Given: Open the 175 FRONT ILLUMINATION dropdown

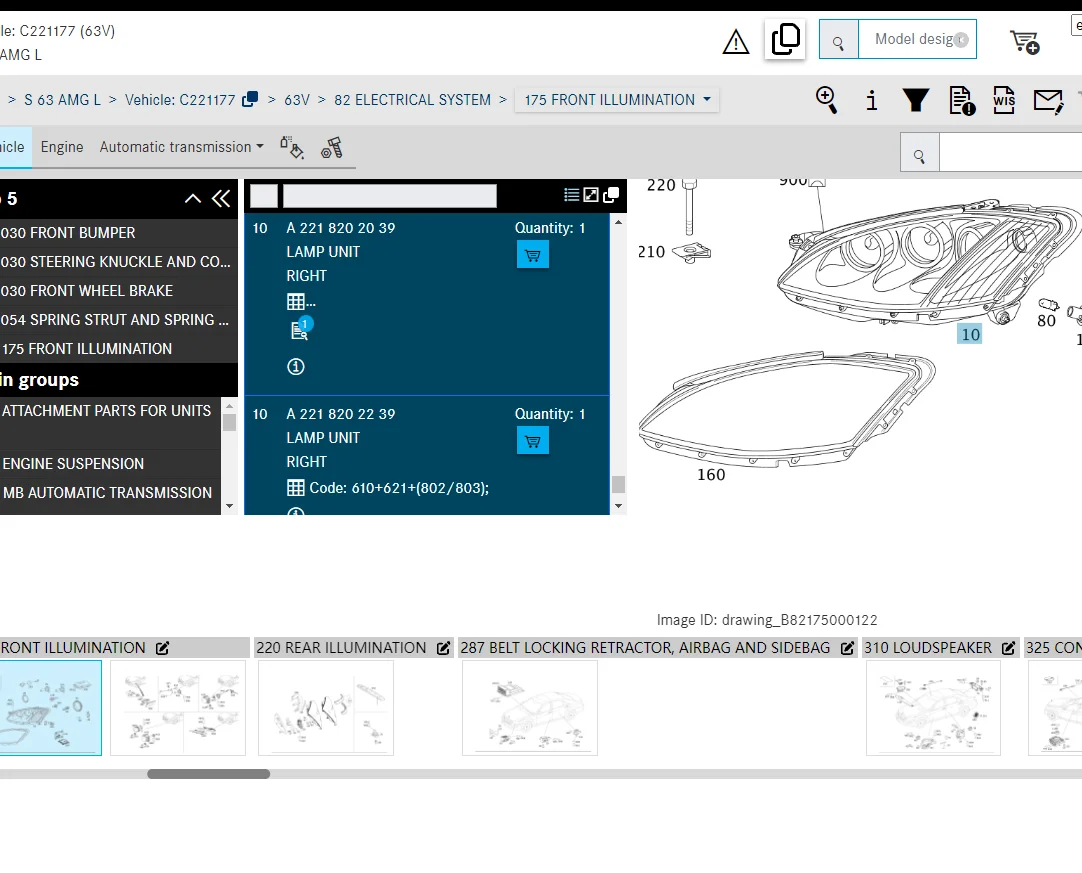Looking at the screenshot, I should 617,100.
